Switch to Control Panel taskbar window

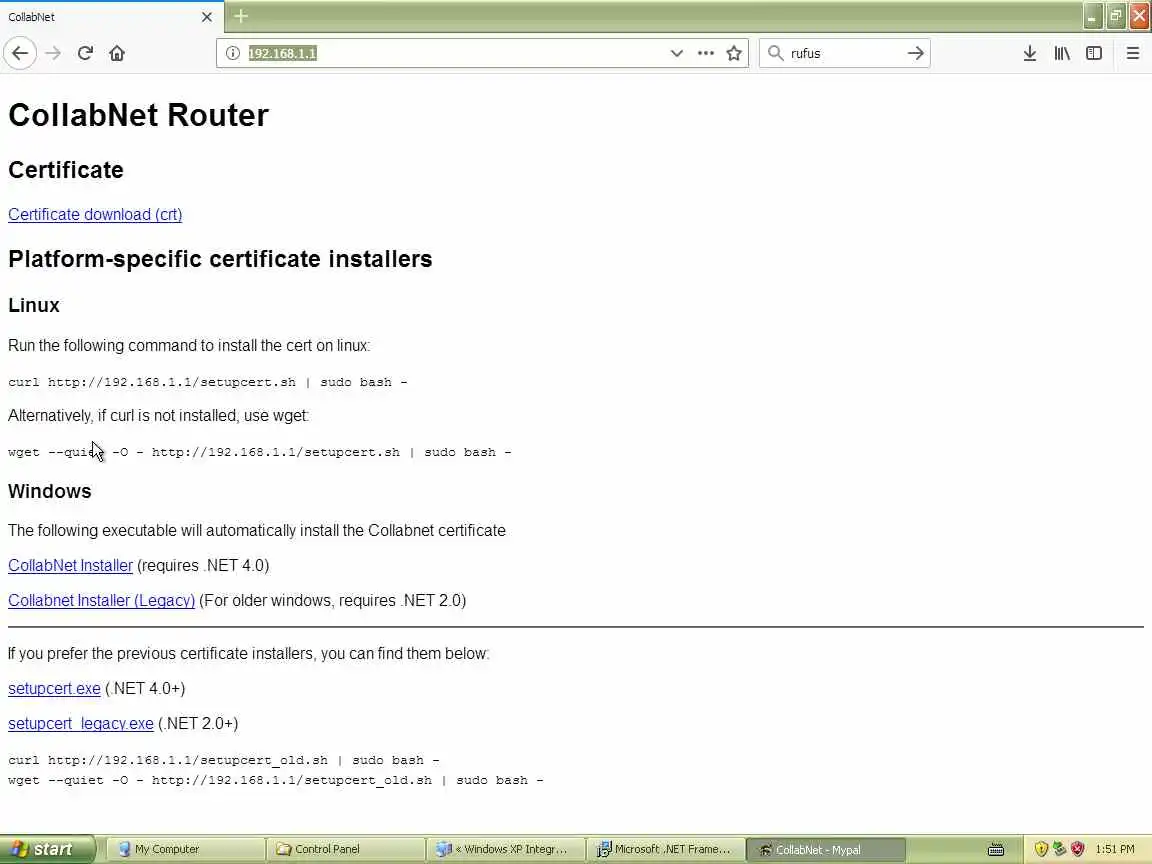[x=345, y=849]
